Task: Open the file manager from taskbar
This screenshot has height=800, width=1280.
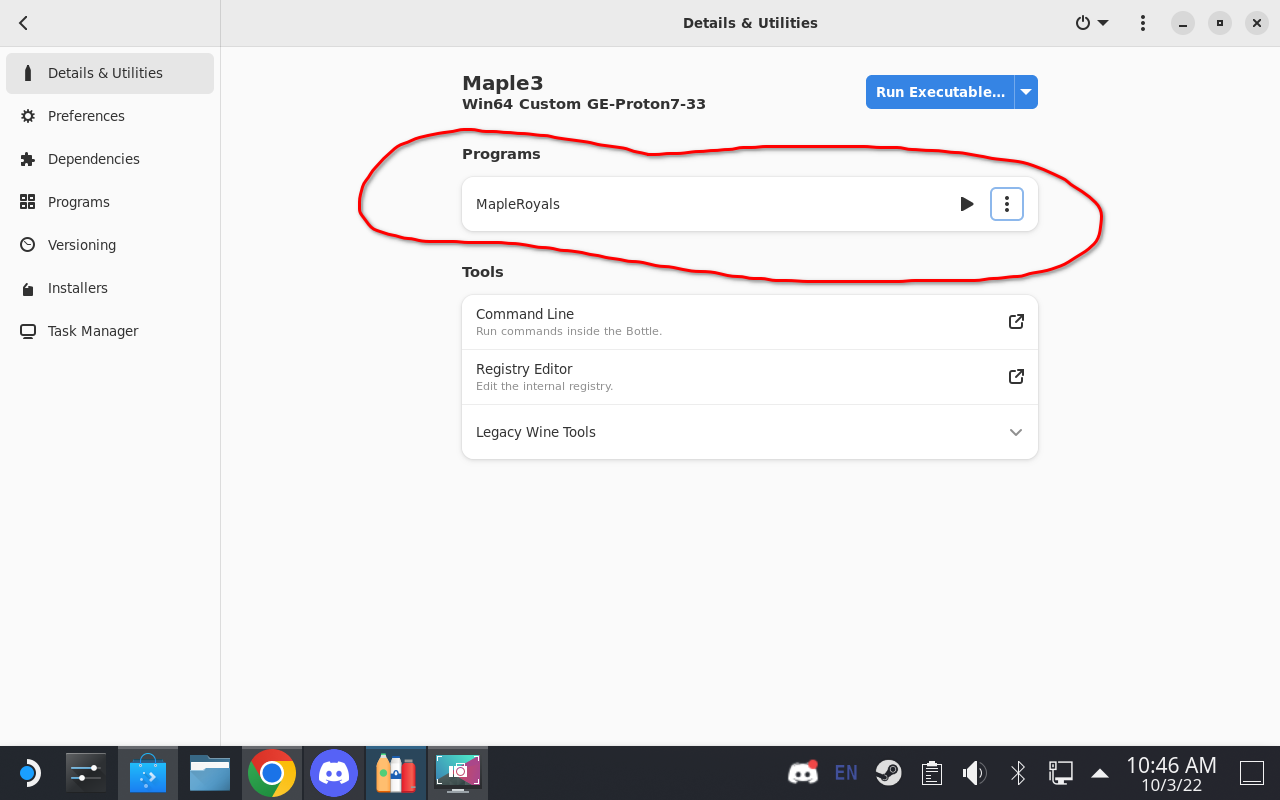Action: tap(210, 773)
